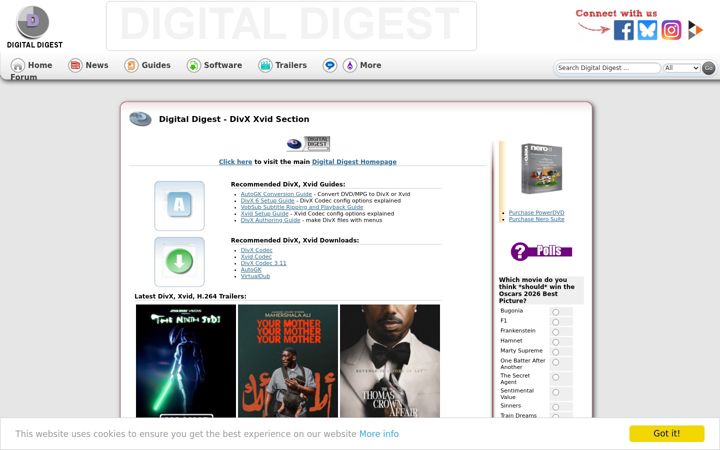This screenshot has height=450, width=720.
Task: Open the Bluesky butterfly icon
Action: pos(647,30)
